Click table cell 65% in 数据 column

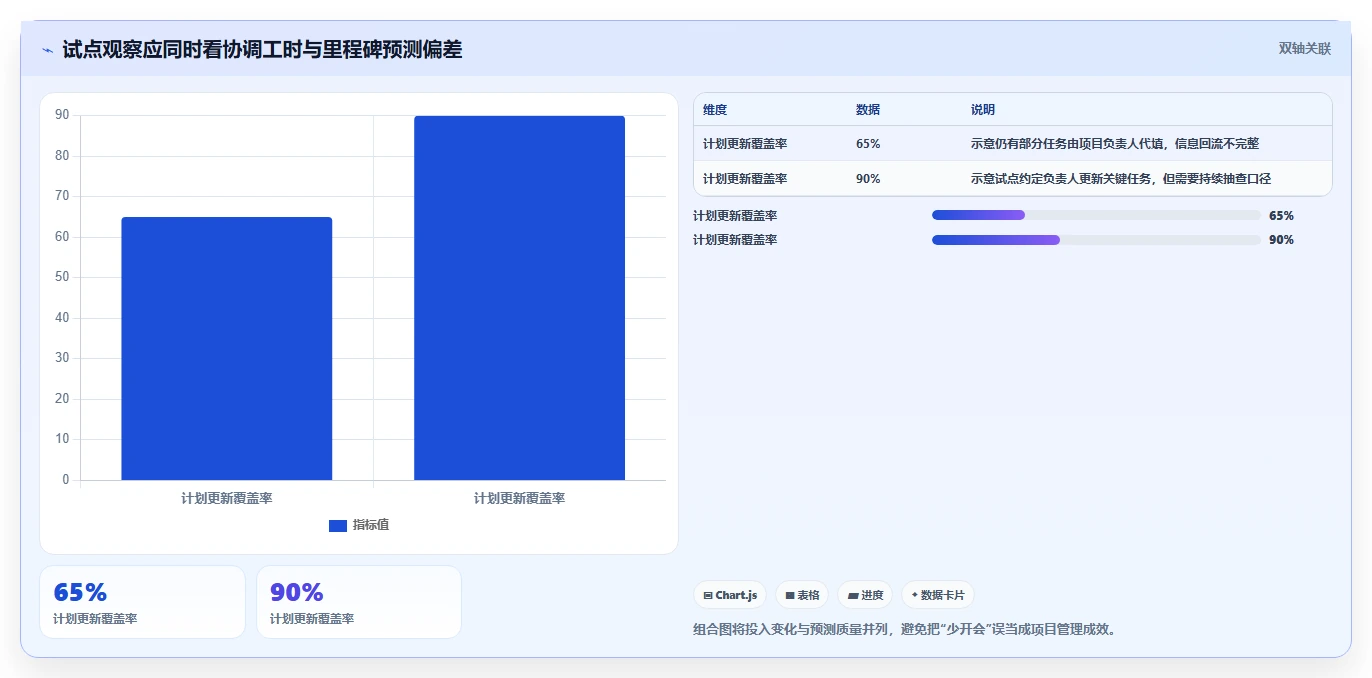point(868,144)
